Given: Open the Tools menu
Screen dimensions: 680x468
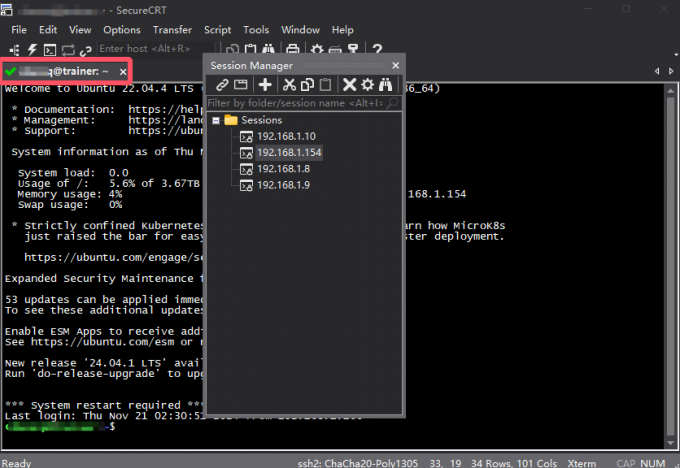Looking at the screenshot, I should (256, 30).
